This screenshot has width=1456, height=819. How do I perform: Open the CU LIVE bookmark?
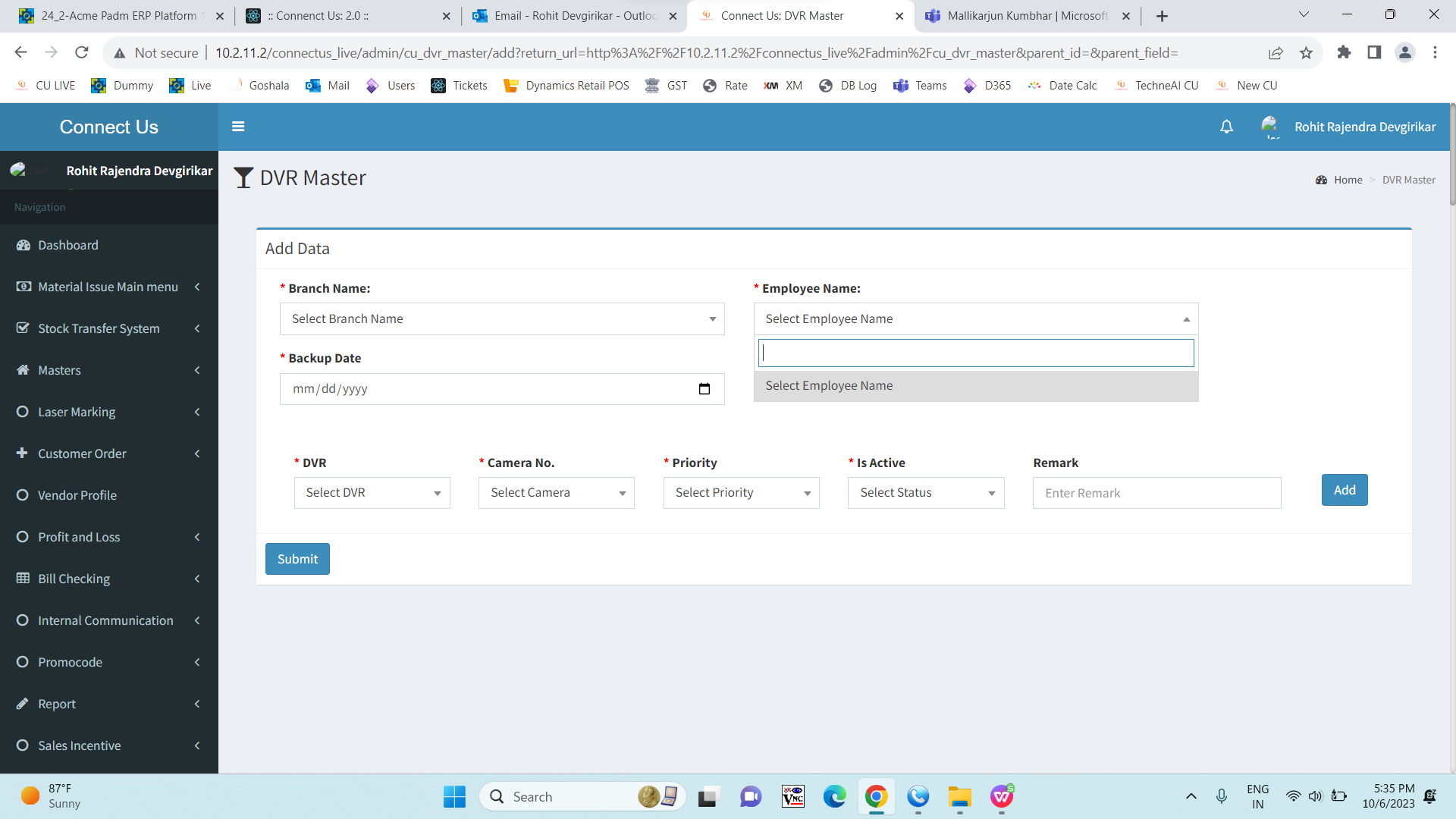point(45,86)
